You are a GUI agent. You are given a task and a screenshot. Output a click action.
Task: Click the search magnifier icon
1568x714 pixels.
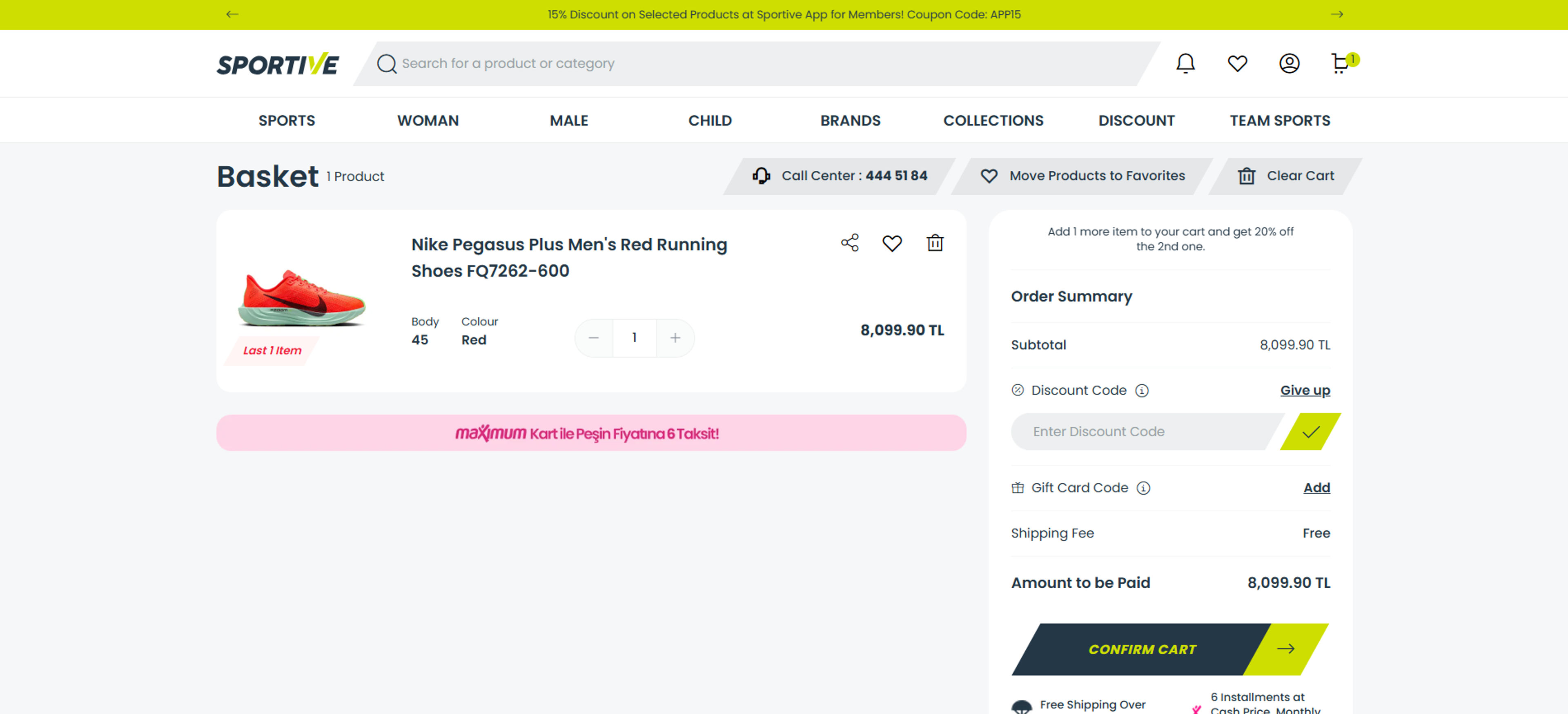pyautogui.click(x=387, y=63)
